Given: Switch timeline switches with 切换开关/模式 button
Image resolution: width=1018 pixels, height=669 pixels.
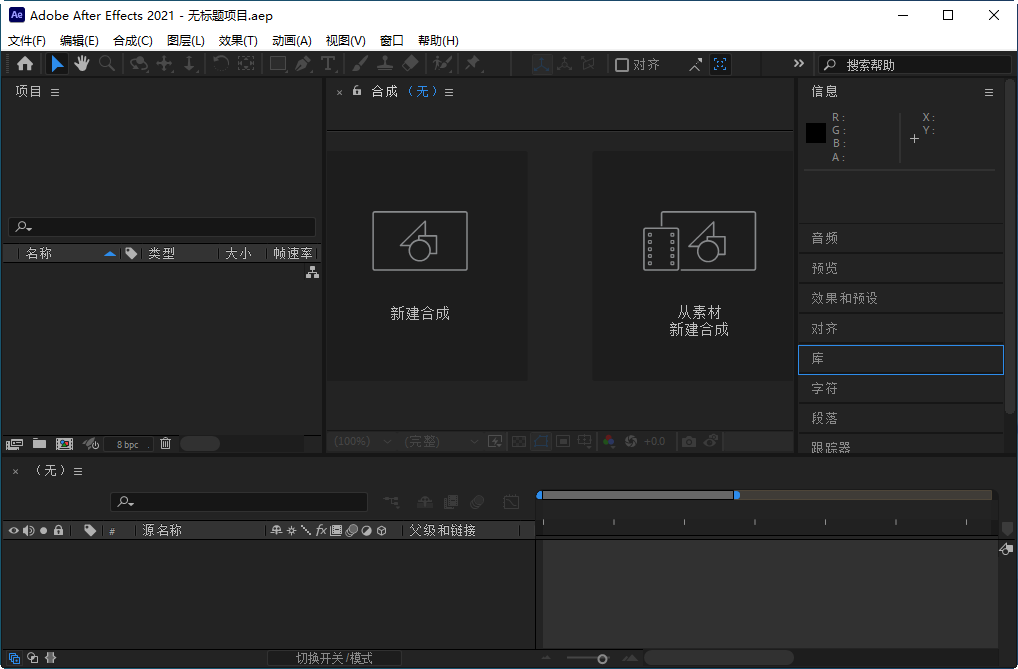Looking at the screenshot, I should [335, 657].
